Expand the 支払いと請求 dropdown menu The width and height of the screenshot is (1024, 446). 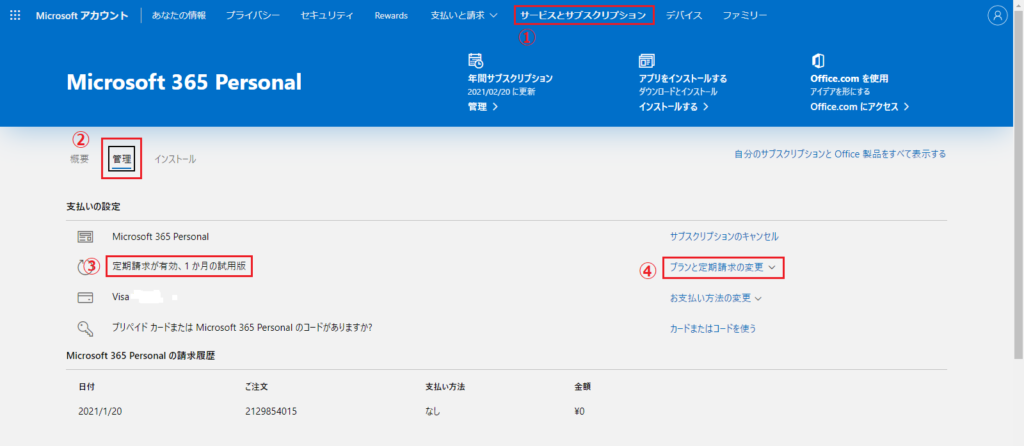[x=464, y=16]
